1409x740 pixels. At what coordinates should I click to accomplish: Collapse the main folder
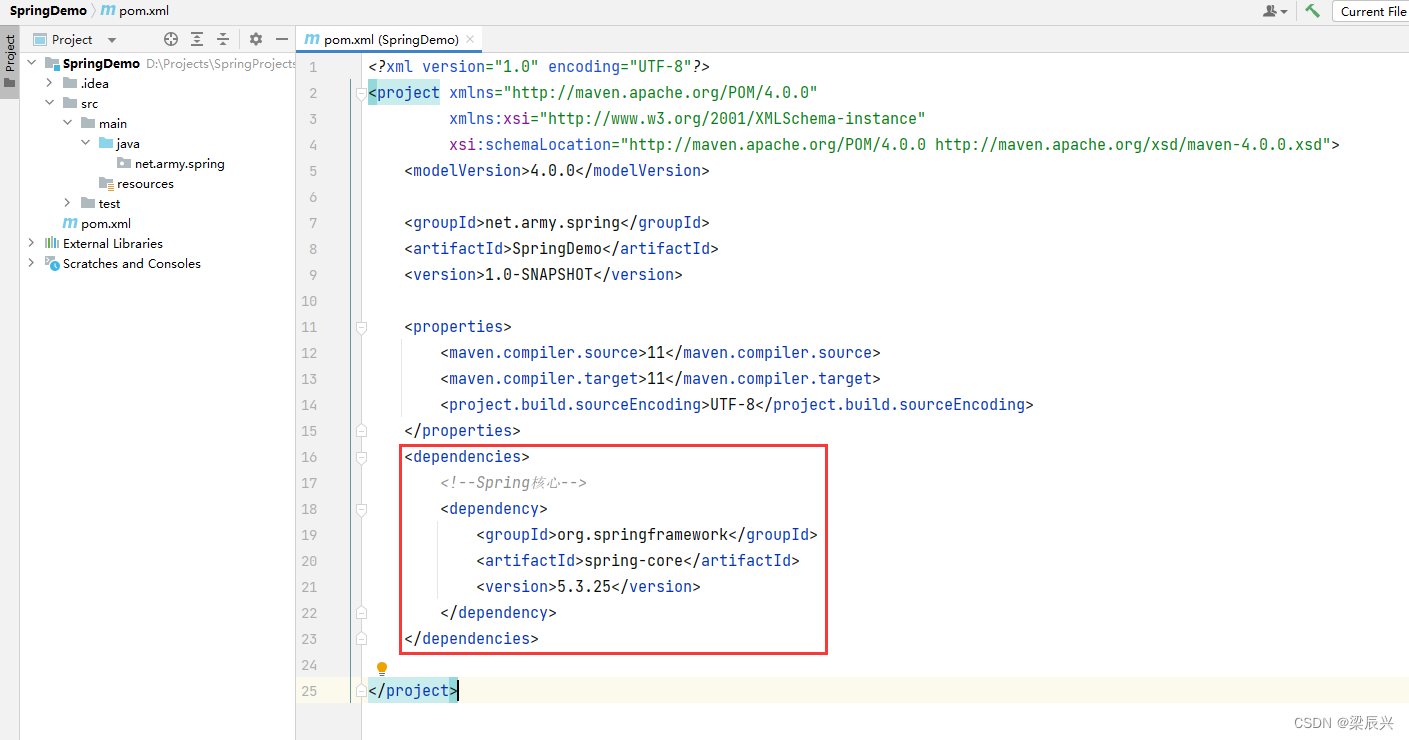67,123
